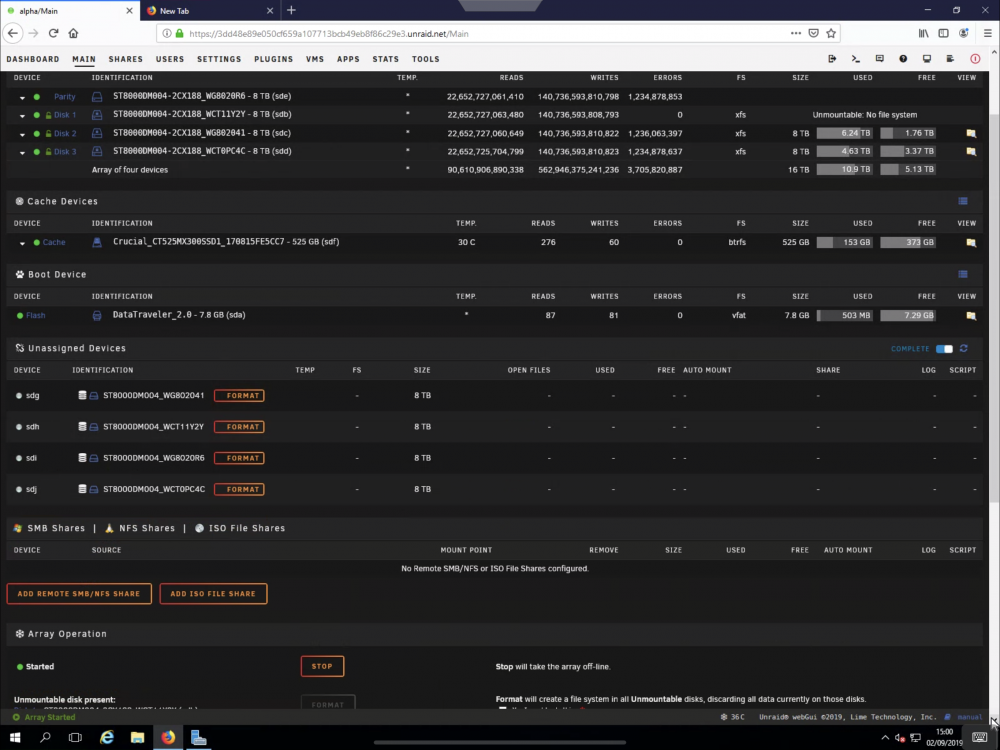Toggle the Help question mark icon
This screenshot has height=750, width=1000.
(903, 59)
